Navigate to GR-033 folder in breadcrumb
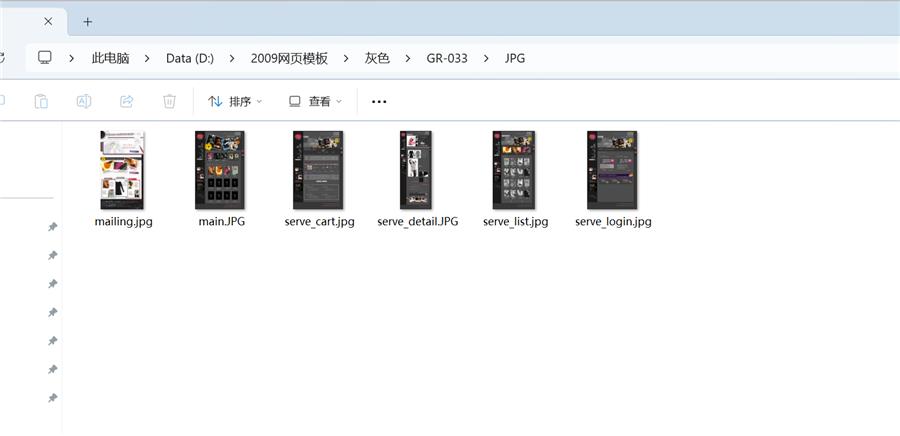 coord(447,58)
